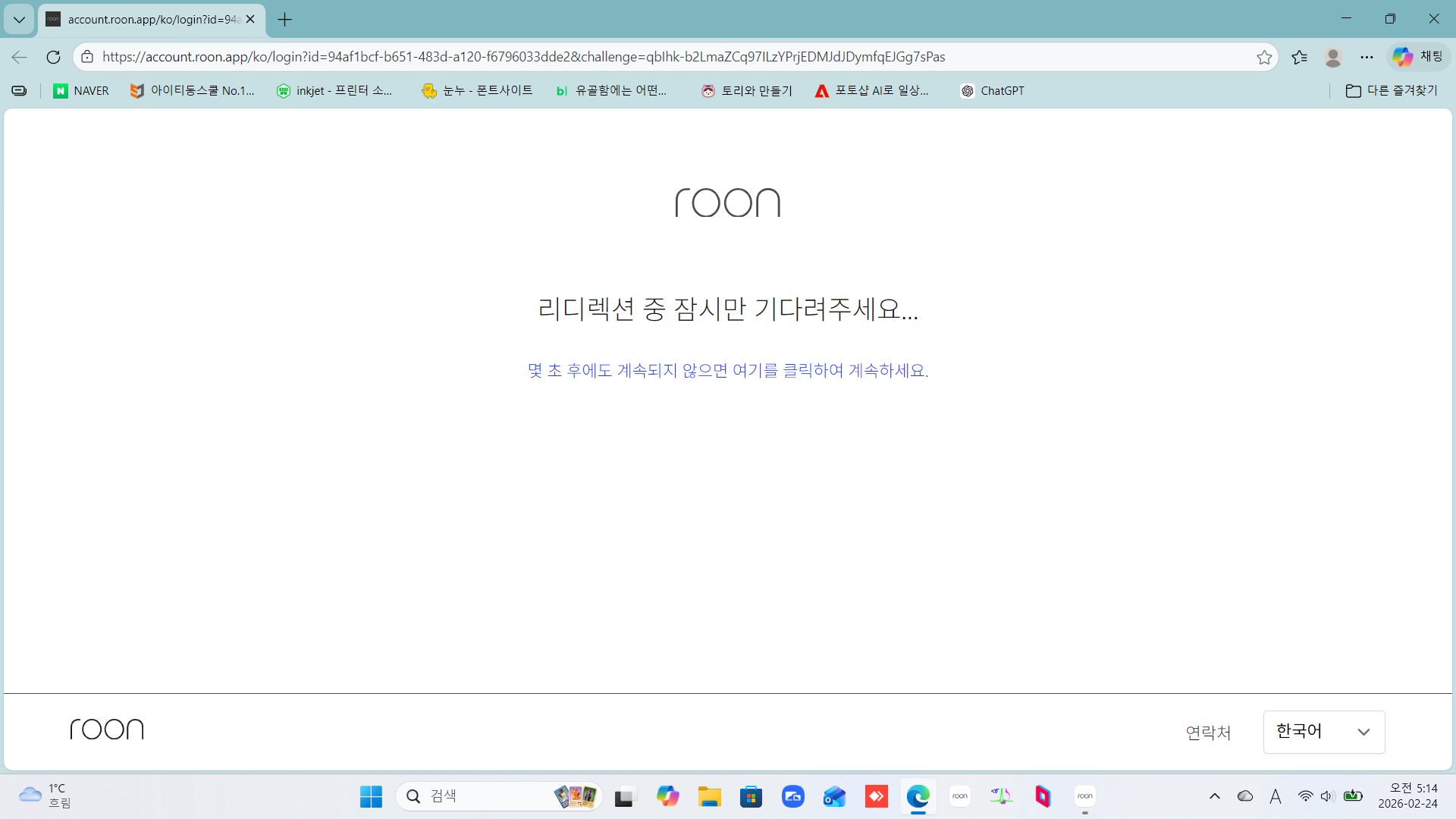The width and height of the screenshot is (1456, 819).
Task: Open the Copilot 채팅 button
Action: point(1417,57)
